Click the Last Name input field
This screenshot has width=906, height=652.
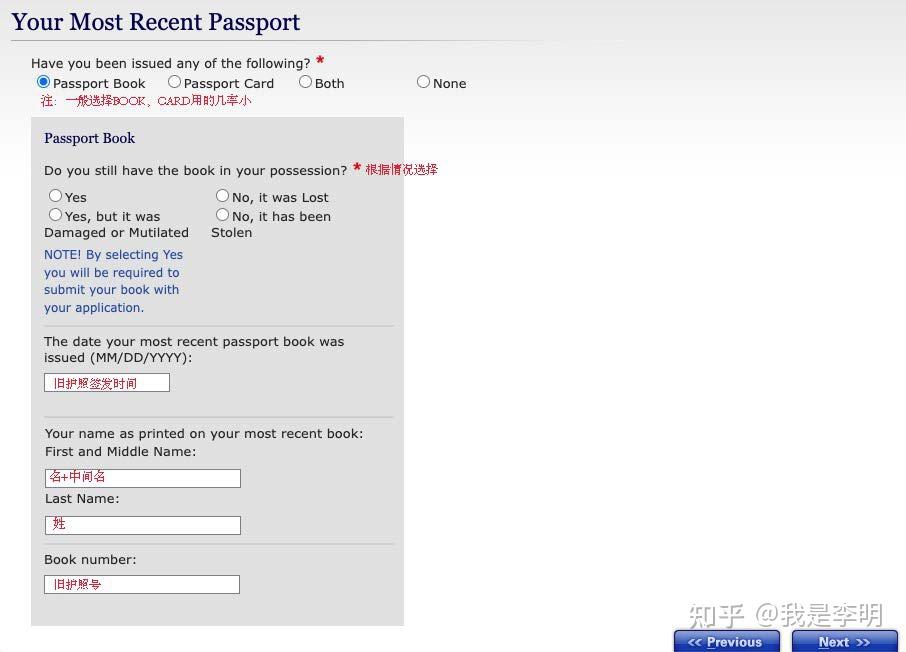tap(143, 525)
